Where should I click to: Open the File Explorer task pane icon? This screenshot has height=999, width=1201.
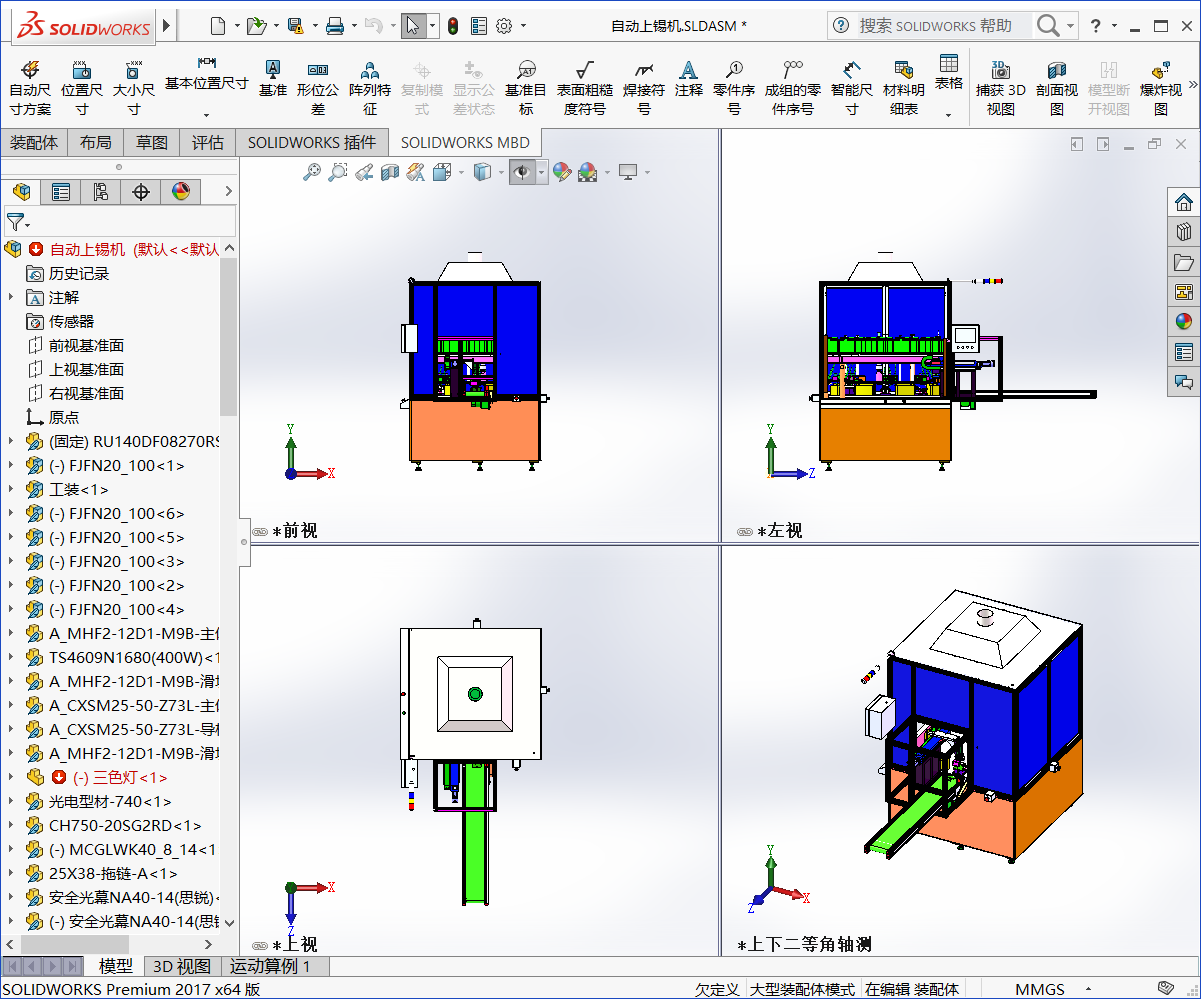1184,262
